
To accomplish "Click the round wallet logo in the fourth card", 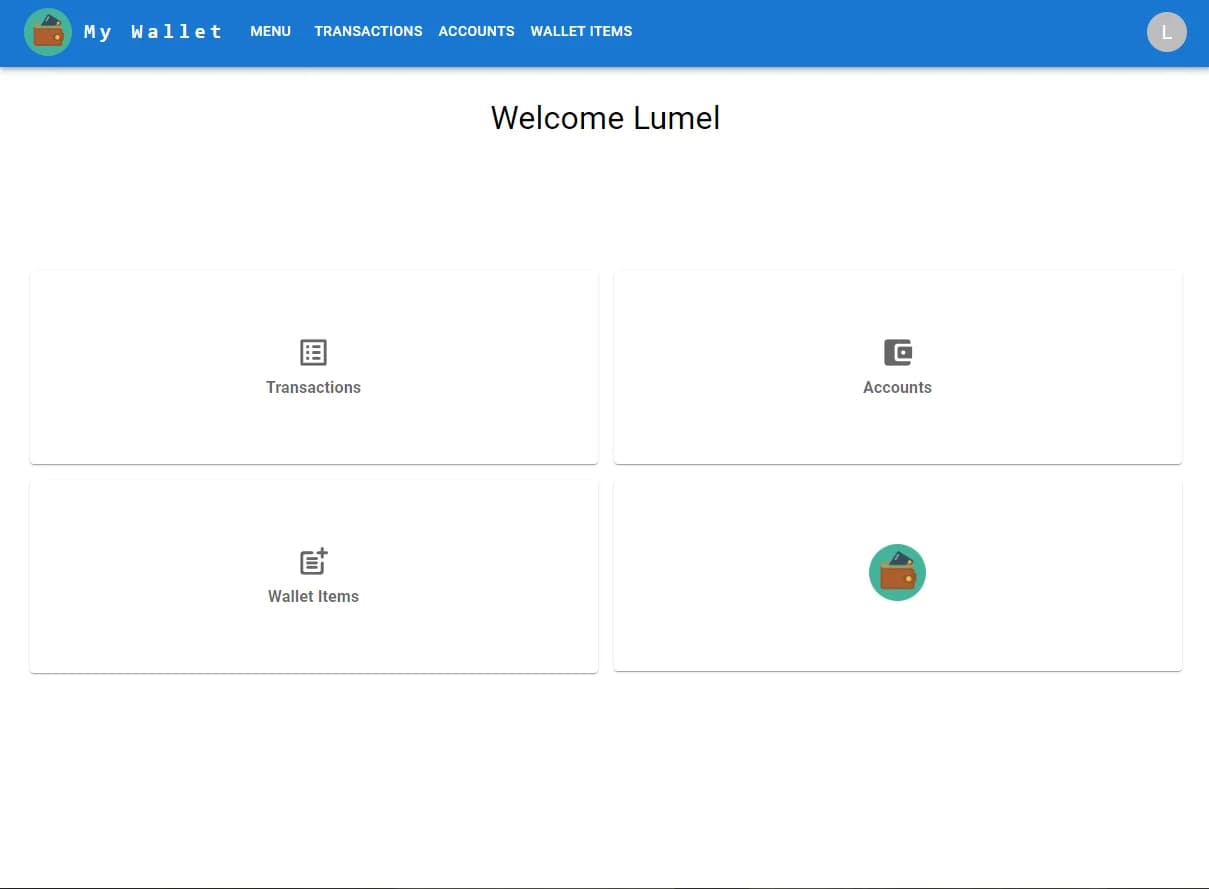I will point(897,573).
